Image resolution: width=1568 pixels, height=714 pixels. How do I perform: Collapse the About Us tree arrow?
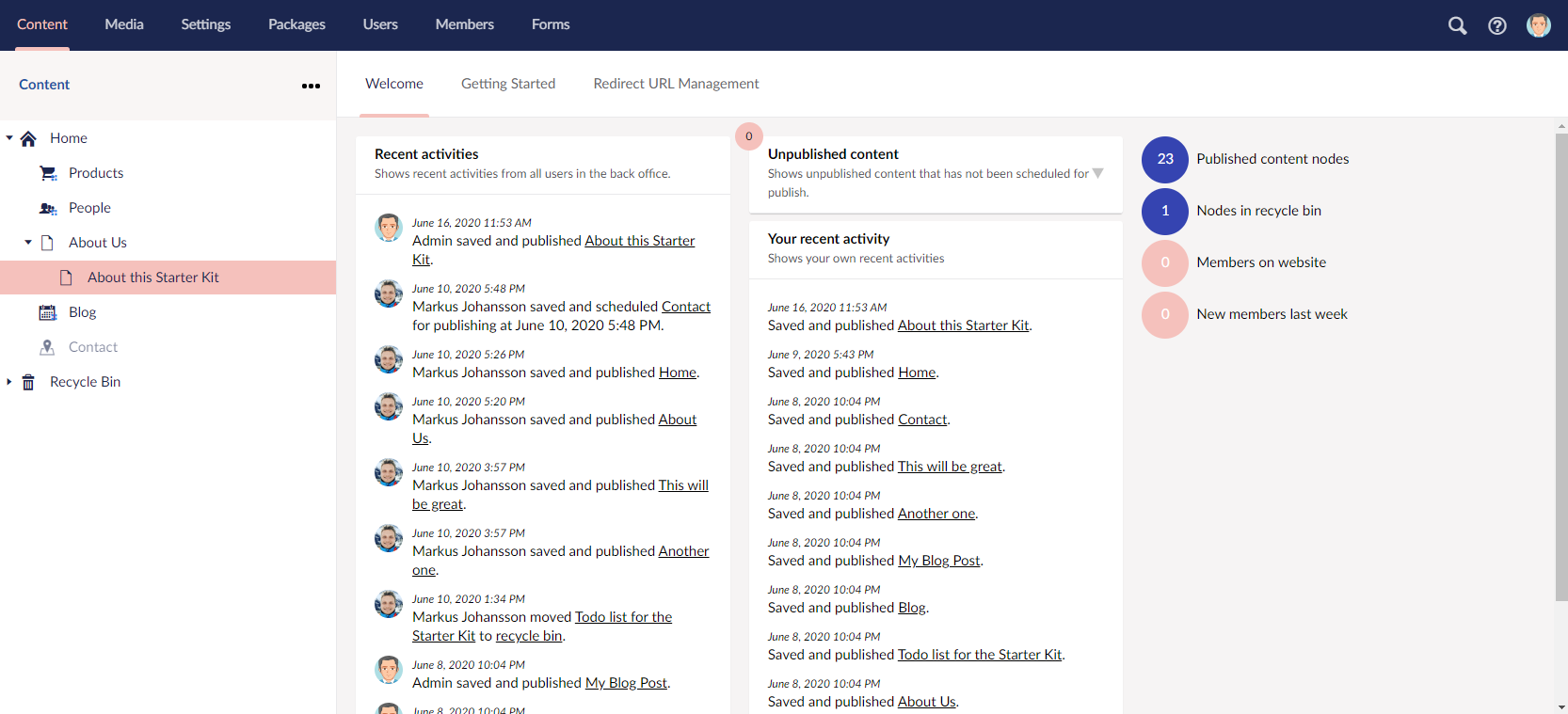28,243
